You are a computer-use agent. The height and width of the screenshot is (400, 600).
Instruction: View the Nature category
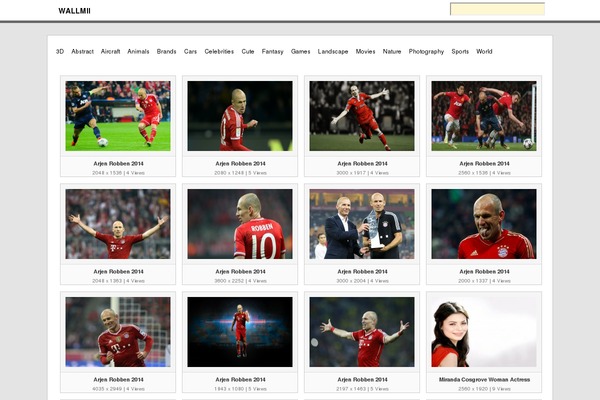[392, 51]
